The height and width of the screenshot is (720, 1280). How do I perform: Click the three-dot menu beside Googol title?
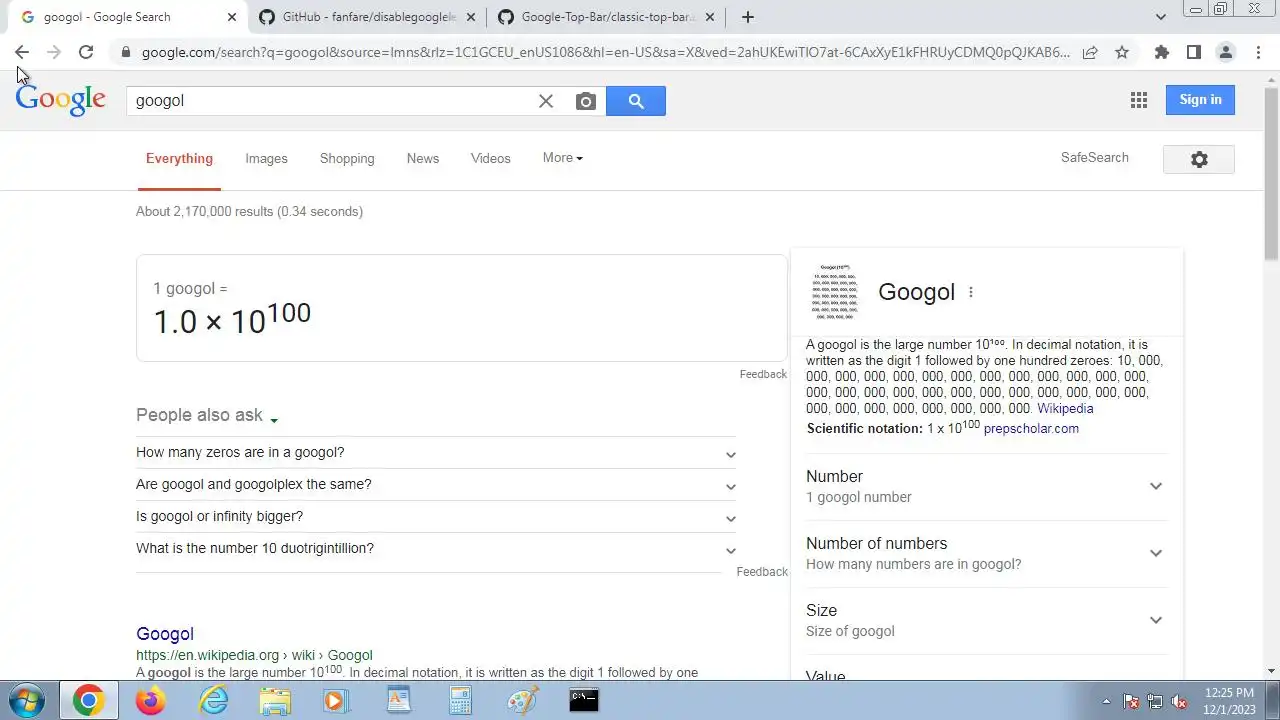click(x=970, y=292)
